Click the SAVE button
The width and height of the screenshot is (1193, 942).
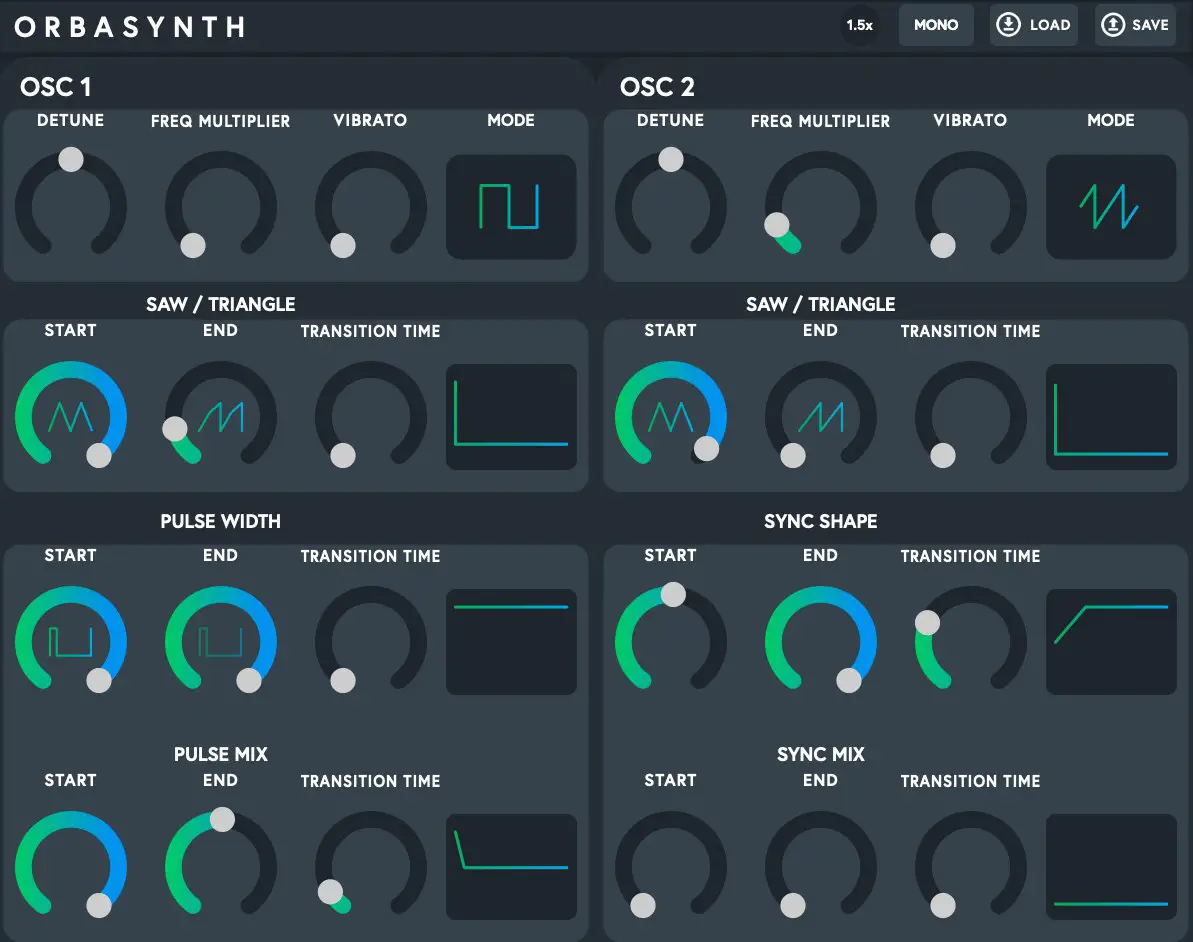(x=1136, y=24)
